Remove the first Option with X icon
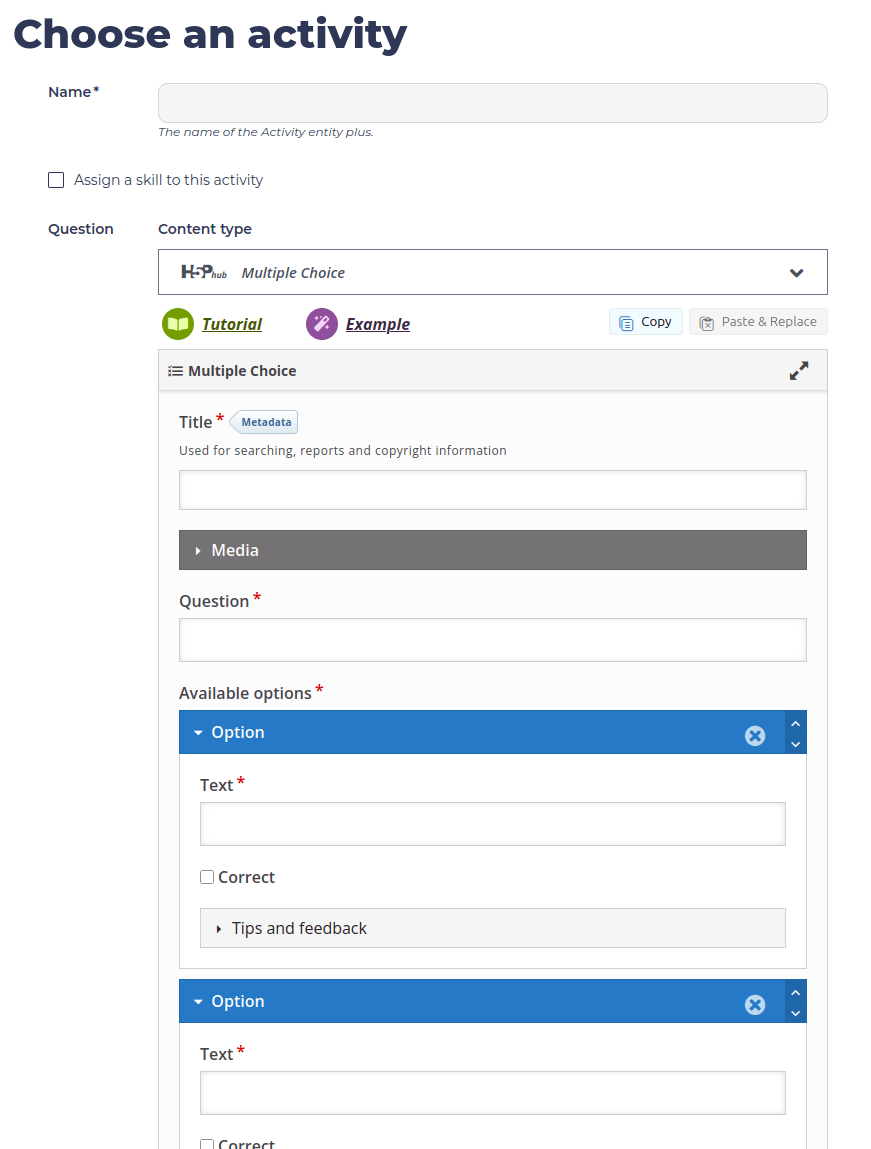Viewport: 871px width, 1149px height. tap(755, 736)
